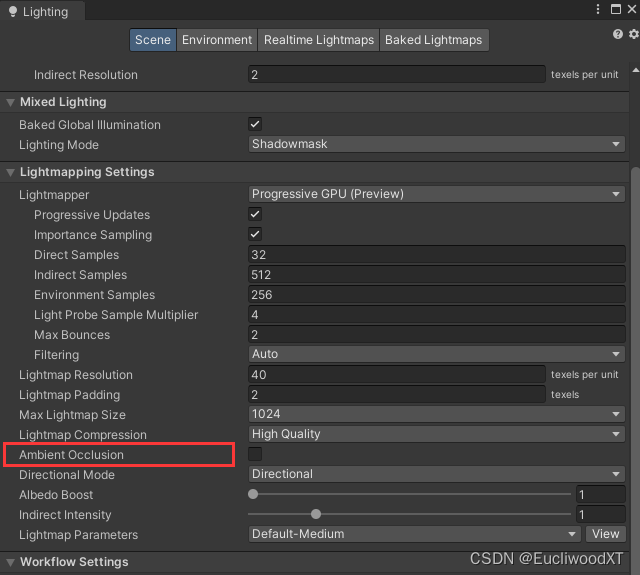Enable the Ambient Occlusion checkbox
This screenshot has width=640, height=575.
click(x=255, y=454)
